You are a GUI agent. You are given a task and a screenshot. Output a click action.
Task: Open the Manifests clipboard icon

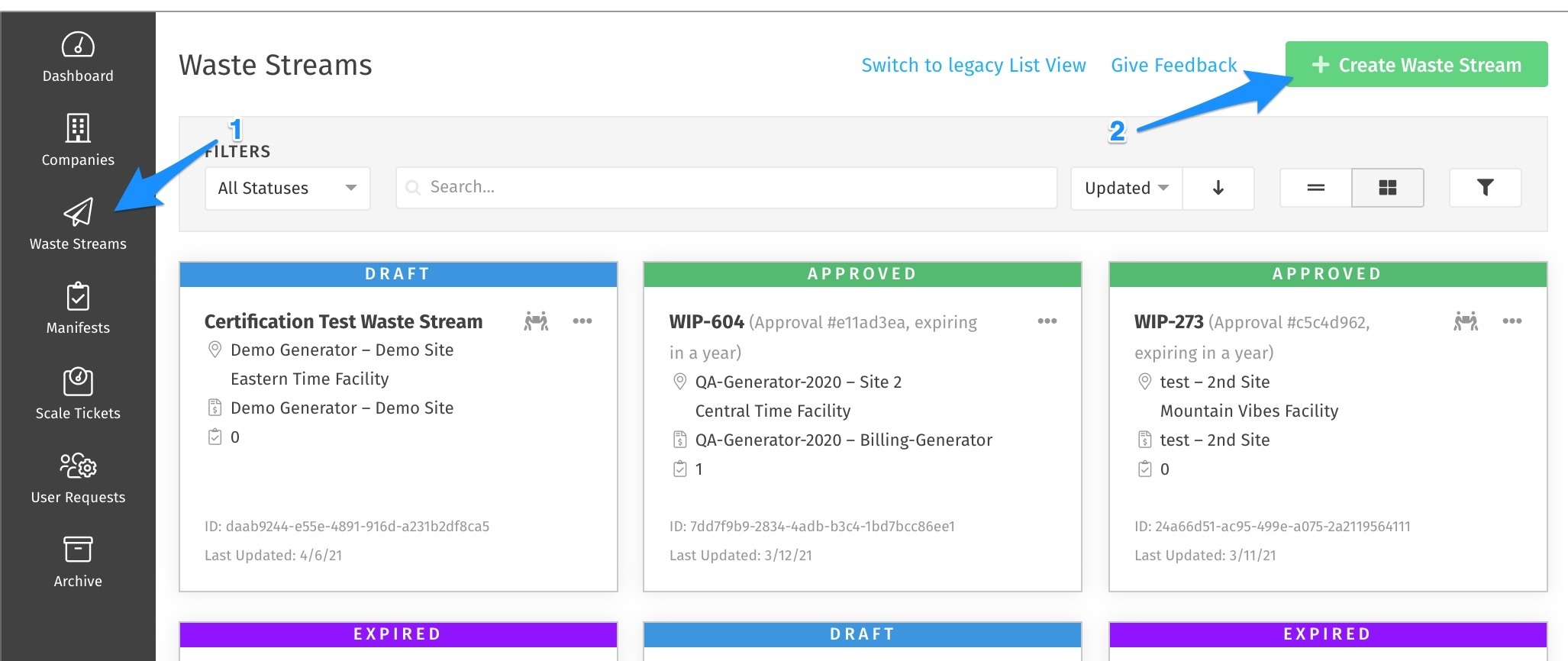(78, 296)
